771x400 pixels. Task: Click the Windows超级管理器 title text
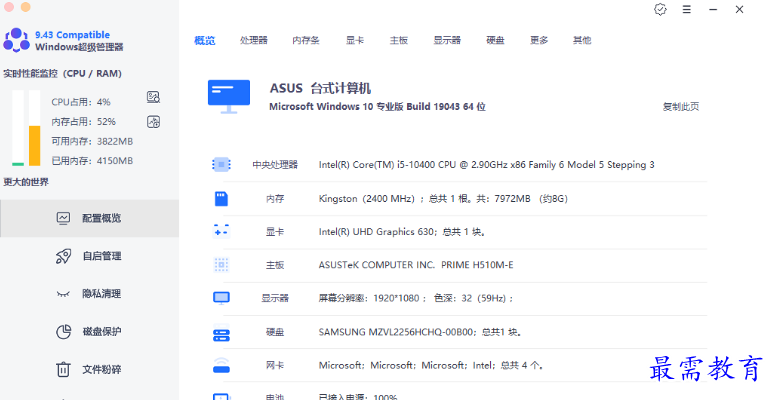coord(79,47)
